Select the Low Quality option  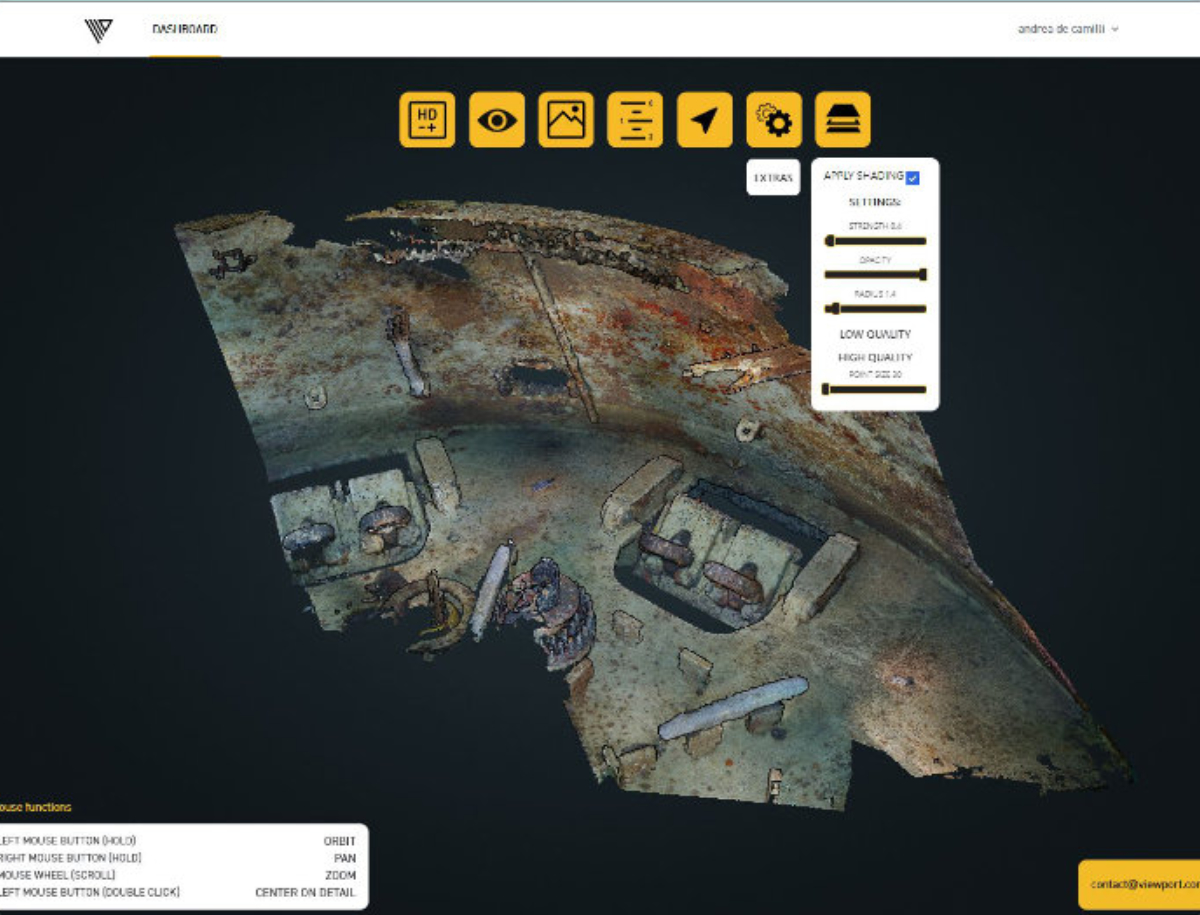[875, 334]
